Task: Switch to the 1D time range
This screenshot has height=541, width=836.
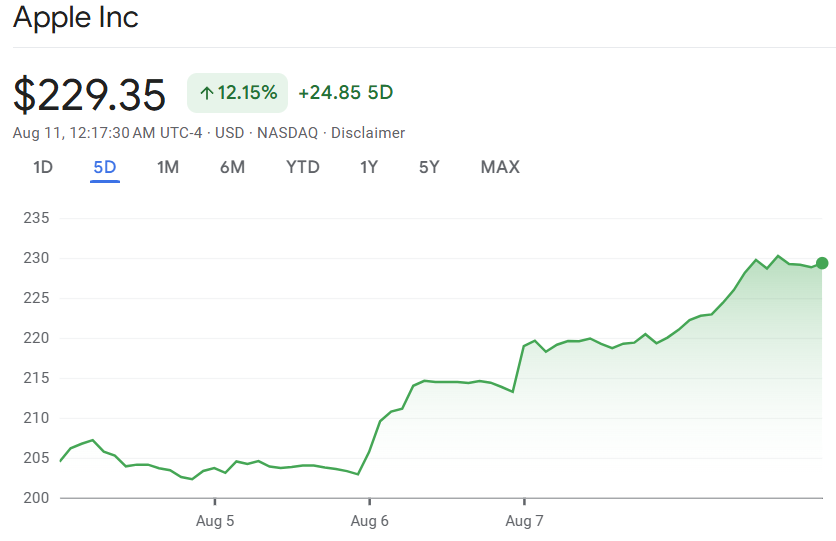Action: pyautogui.click(x=42, y=167)
